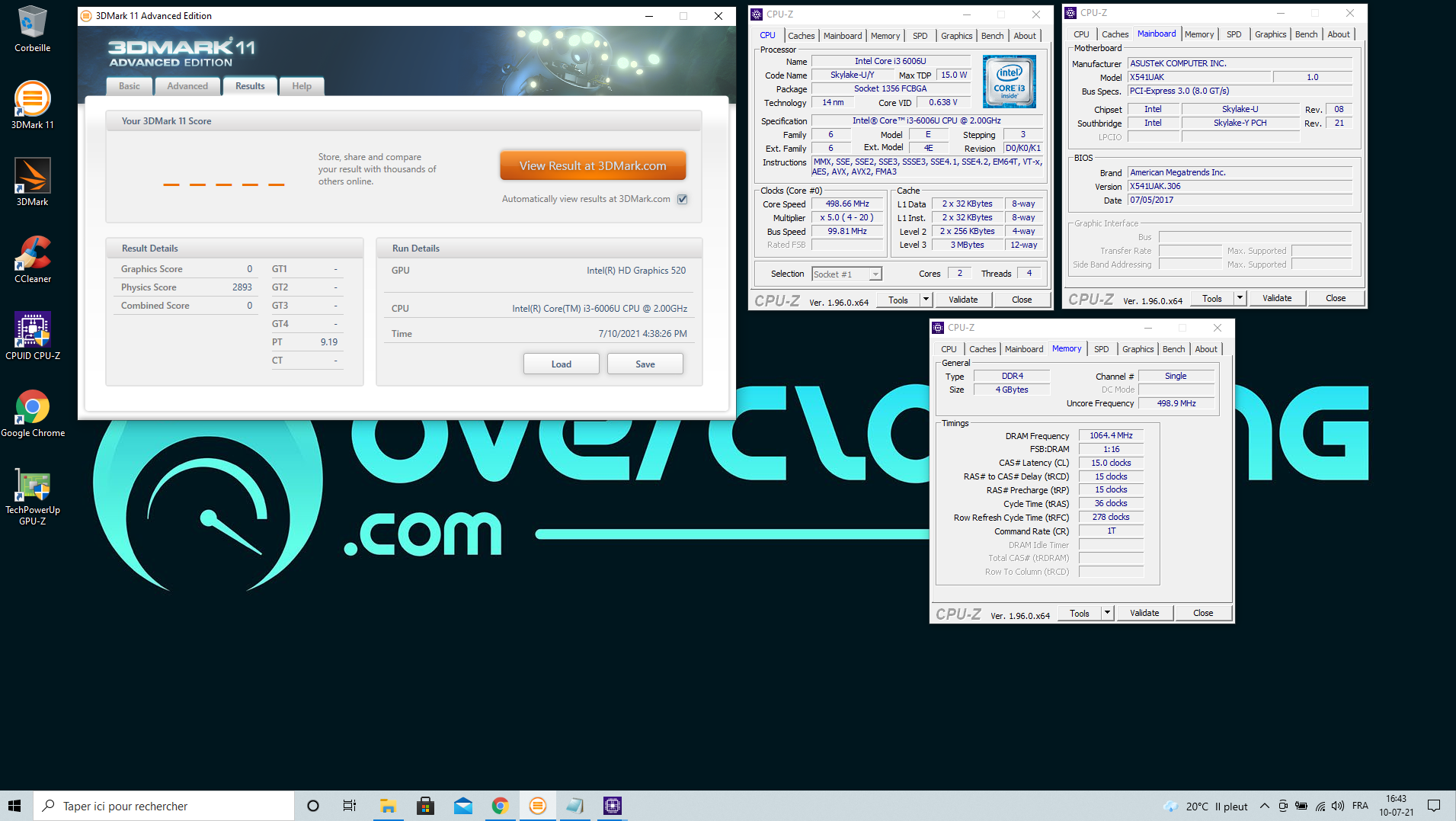Open Cortana circle icon in taskbar

312,806
